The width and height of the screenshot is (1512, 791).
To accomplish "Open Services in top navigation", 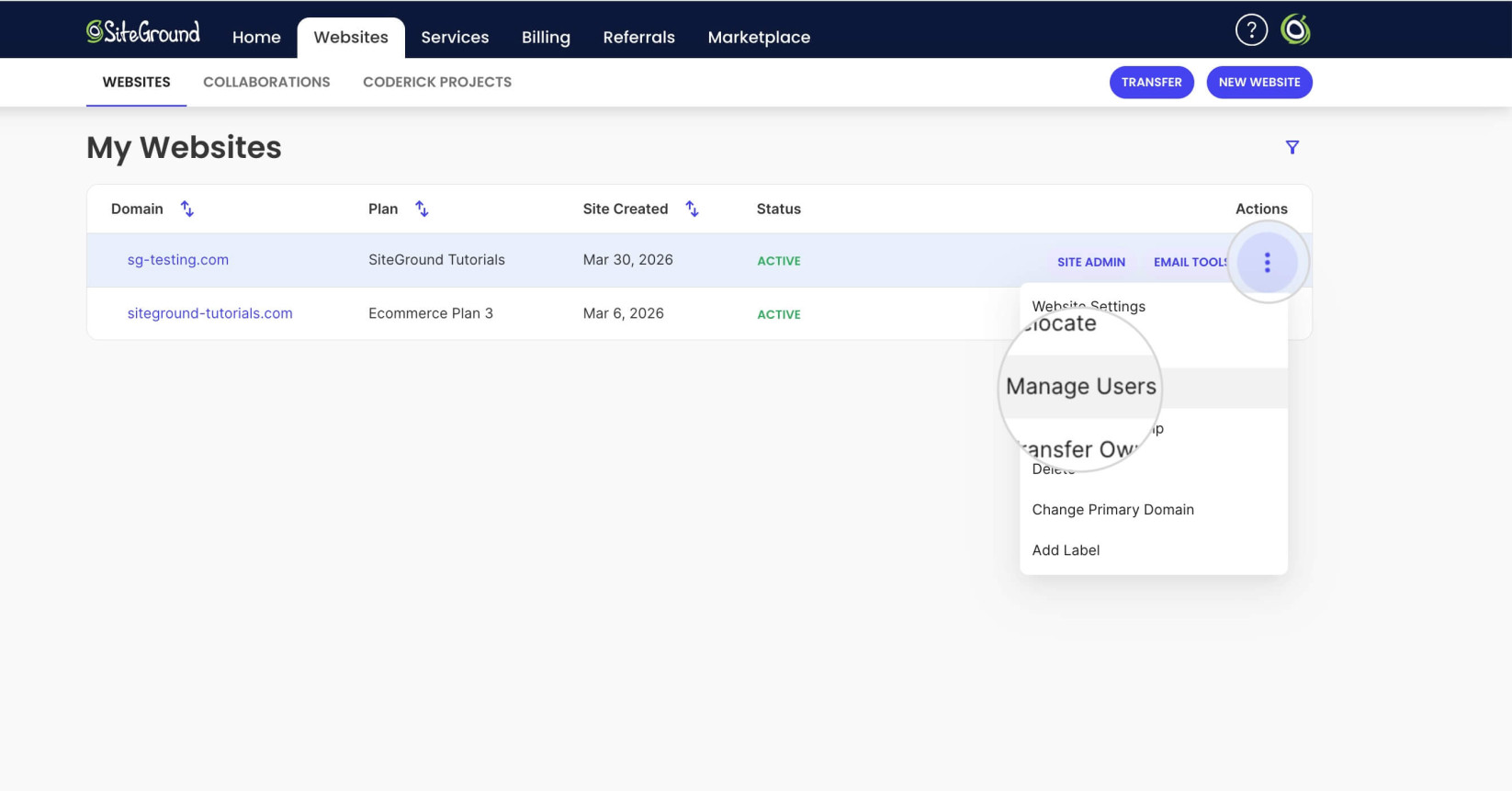I will point(455,38).
